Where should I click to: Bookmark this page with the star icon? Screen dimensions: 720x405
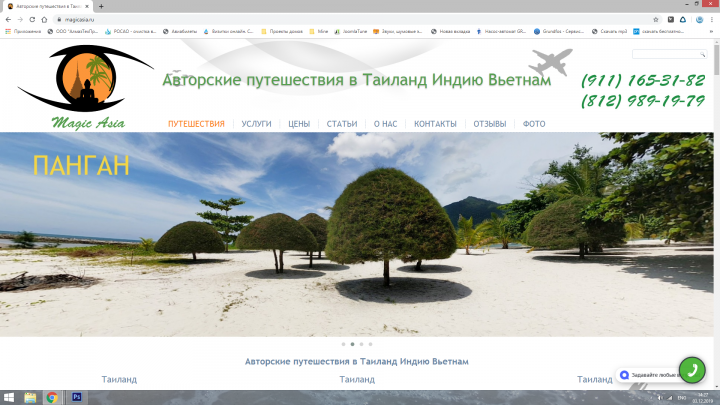click(656, 20)
